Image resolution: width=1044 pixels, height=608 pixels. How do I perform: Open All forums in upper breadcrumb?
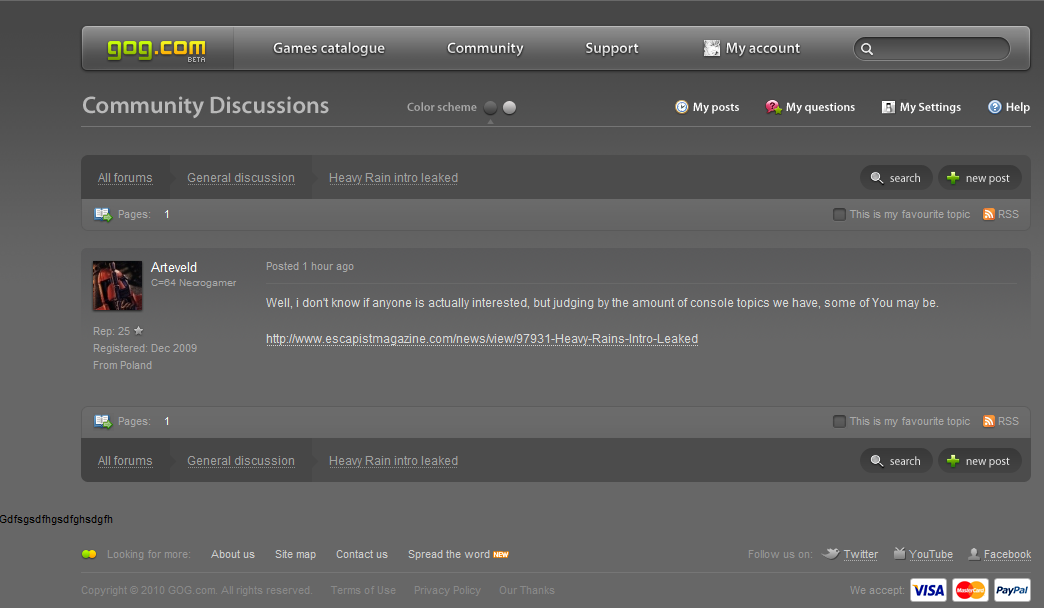click(125, 178)
